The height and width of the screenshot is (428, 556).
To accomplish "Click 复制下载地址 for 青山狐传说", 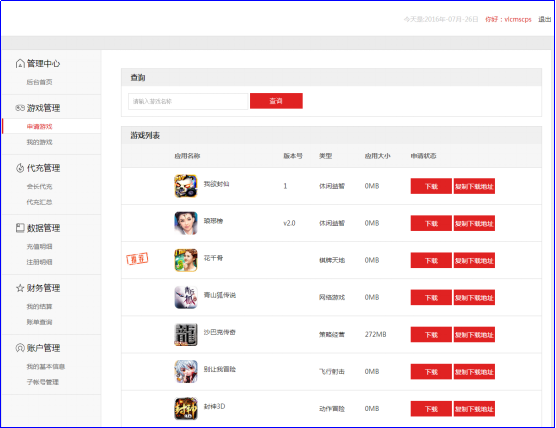I will pyautogui.click(x=474, y=298).
